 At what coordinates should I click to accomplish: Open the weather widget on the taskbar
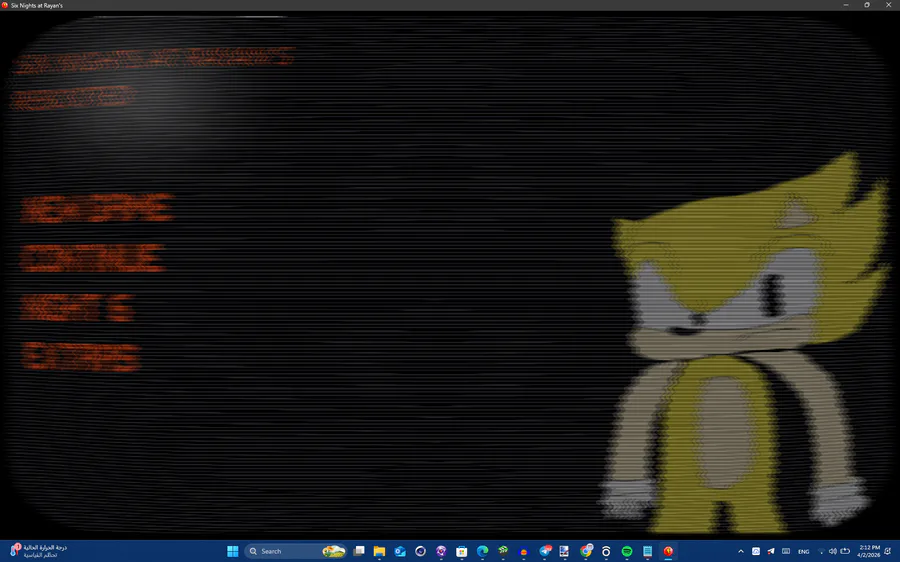[x=39, y=551]
